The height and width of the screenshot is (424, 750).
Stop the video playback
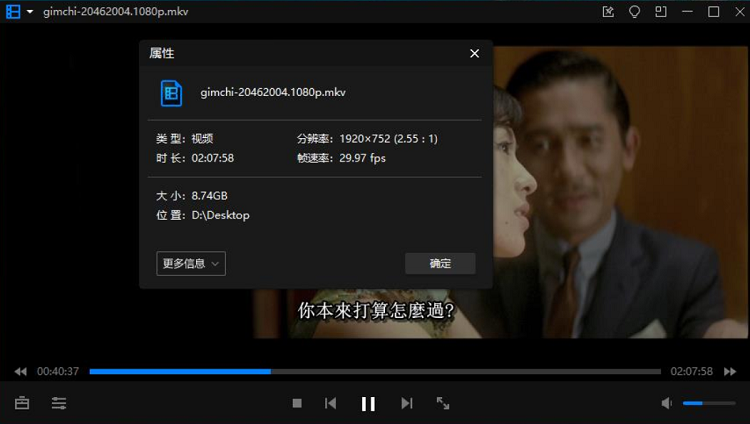(297, 403)
